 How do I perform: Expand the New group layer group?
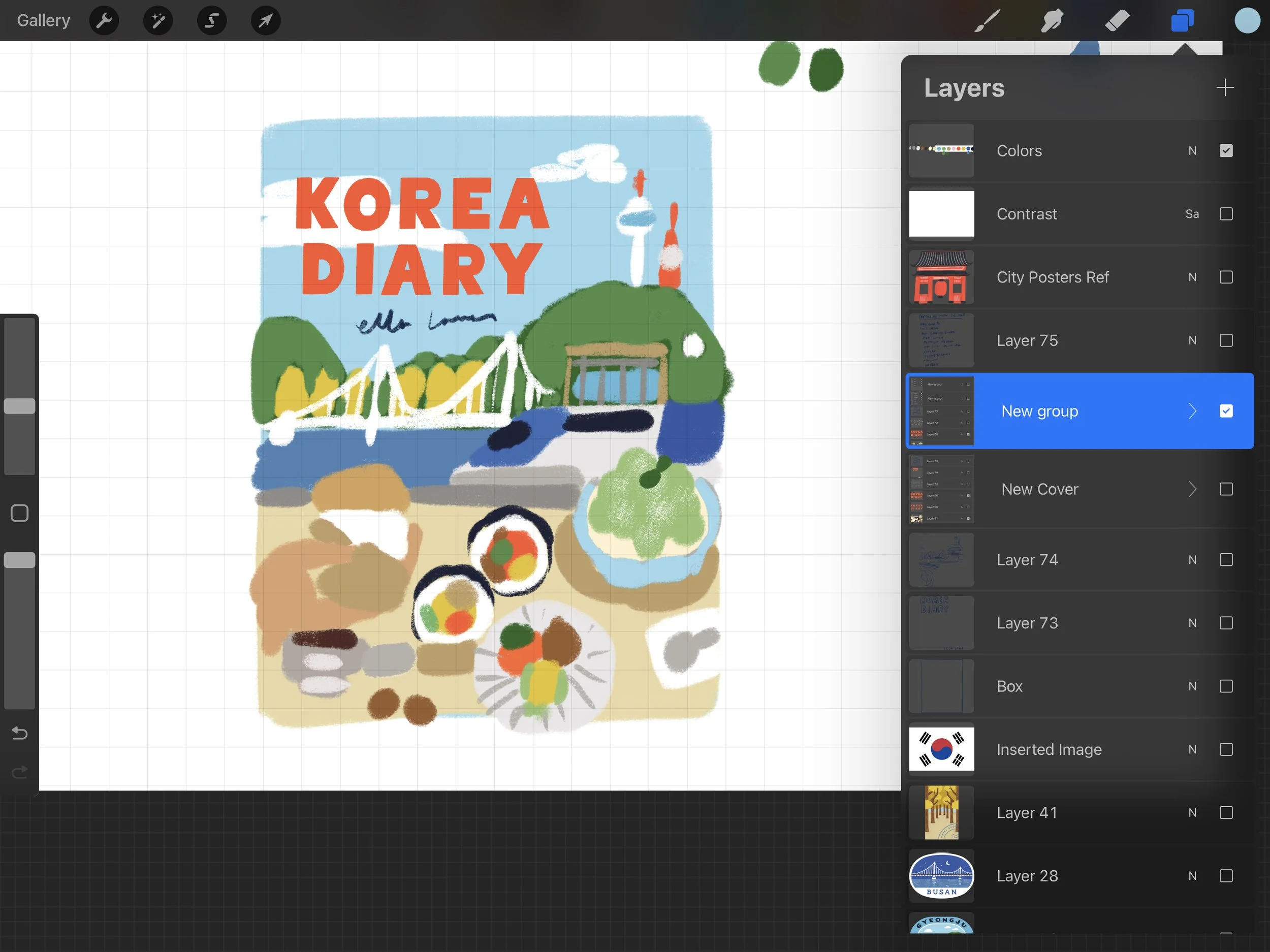(x=1192, y=411)
